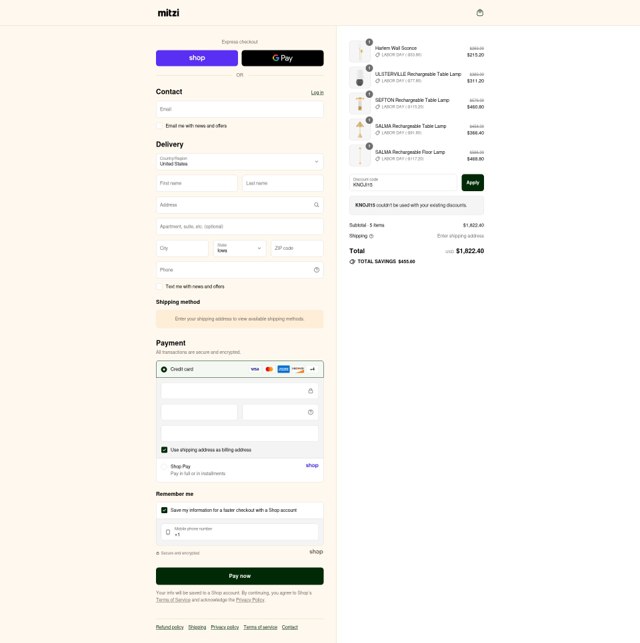Click the Discover card icon
This screenshot has height=643, width=640.
[298, 369]
